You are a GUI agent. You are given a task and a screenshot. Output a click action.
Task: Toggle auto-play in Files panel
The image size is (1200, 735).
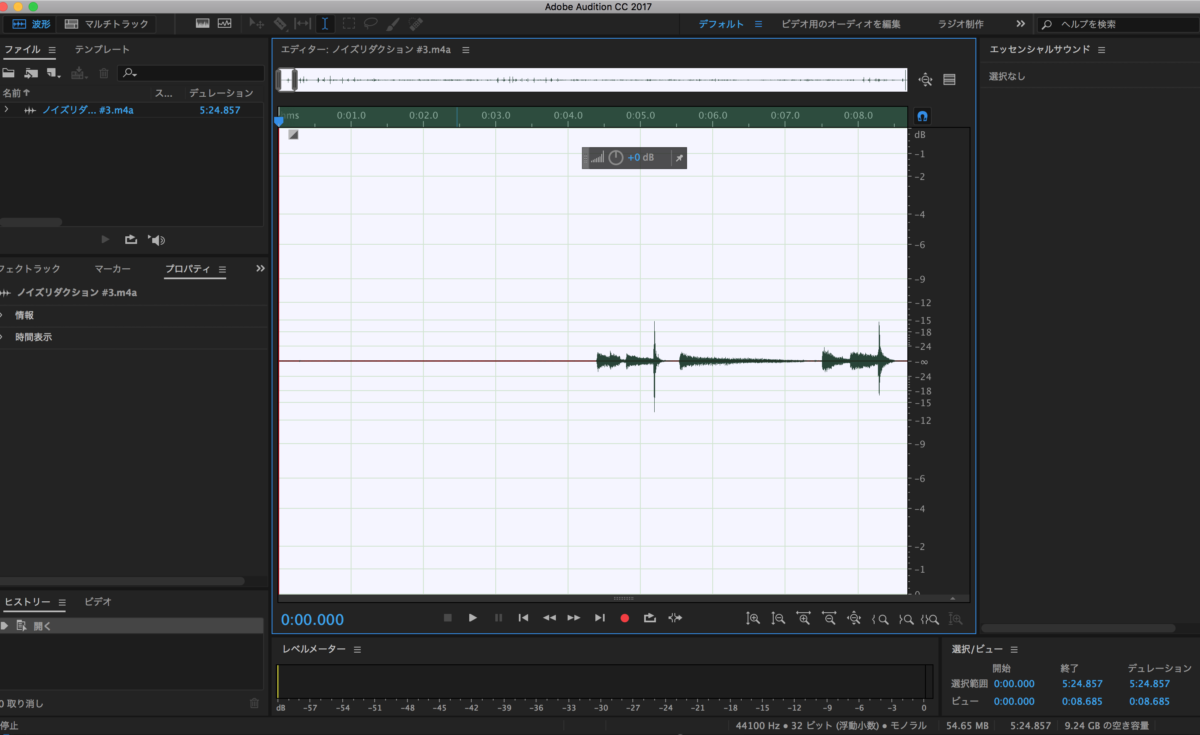(x=156, y=239)
